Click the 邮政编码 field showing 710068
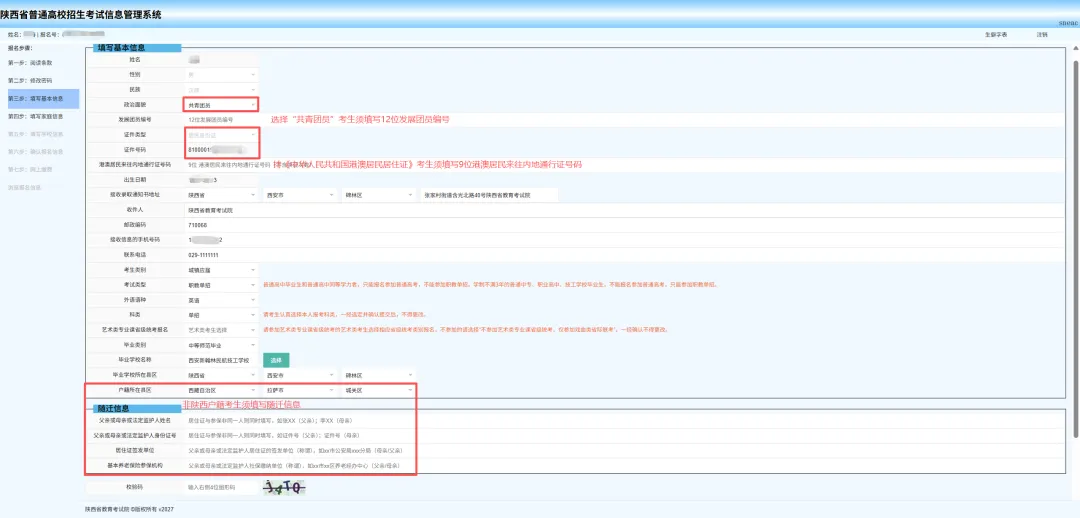 [x=221, y=225]
